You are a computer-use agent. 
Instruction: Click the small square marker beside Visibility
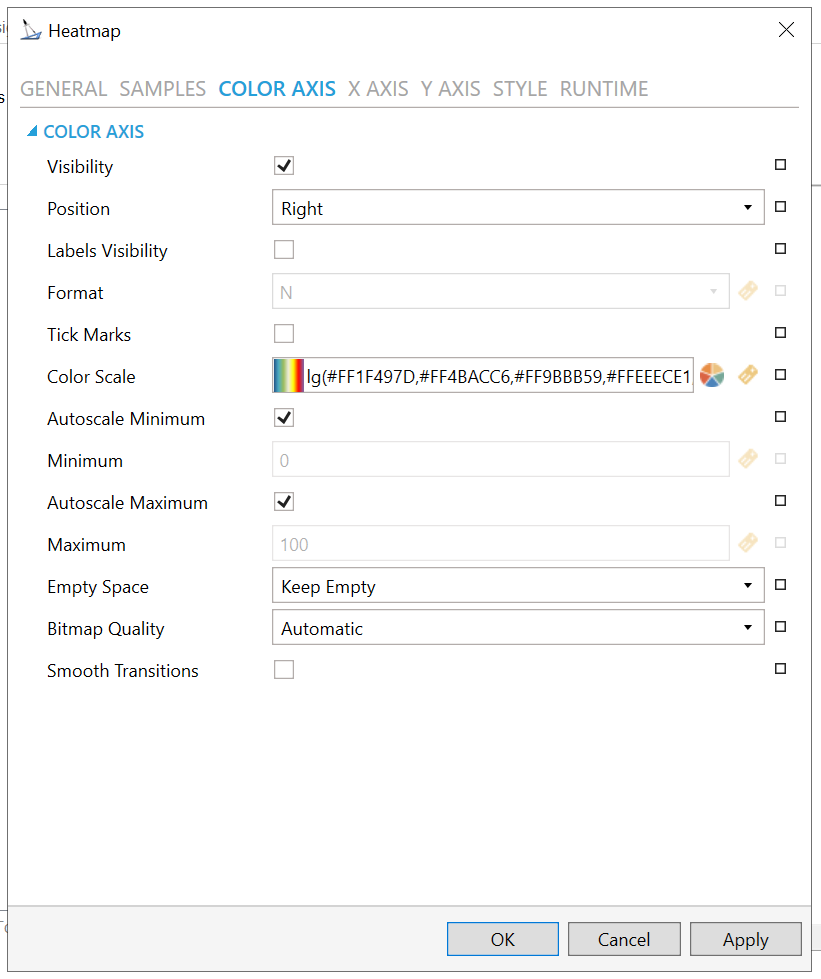click(x=781, y=165)
